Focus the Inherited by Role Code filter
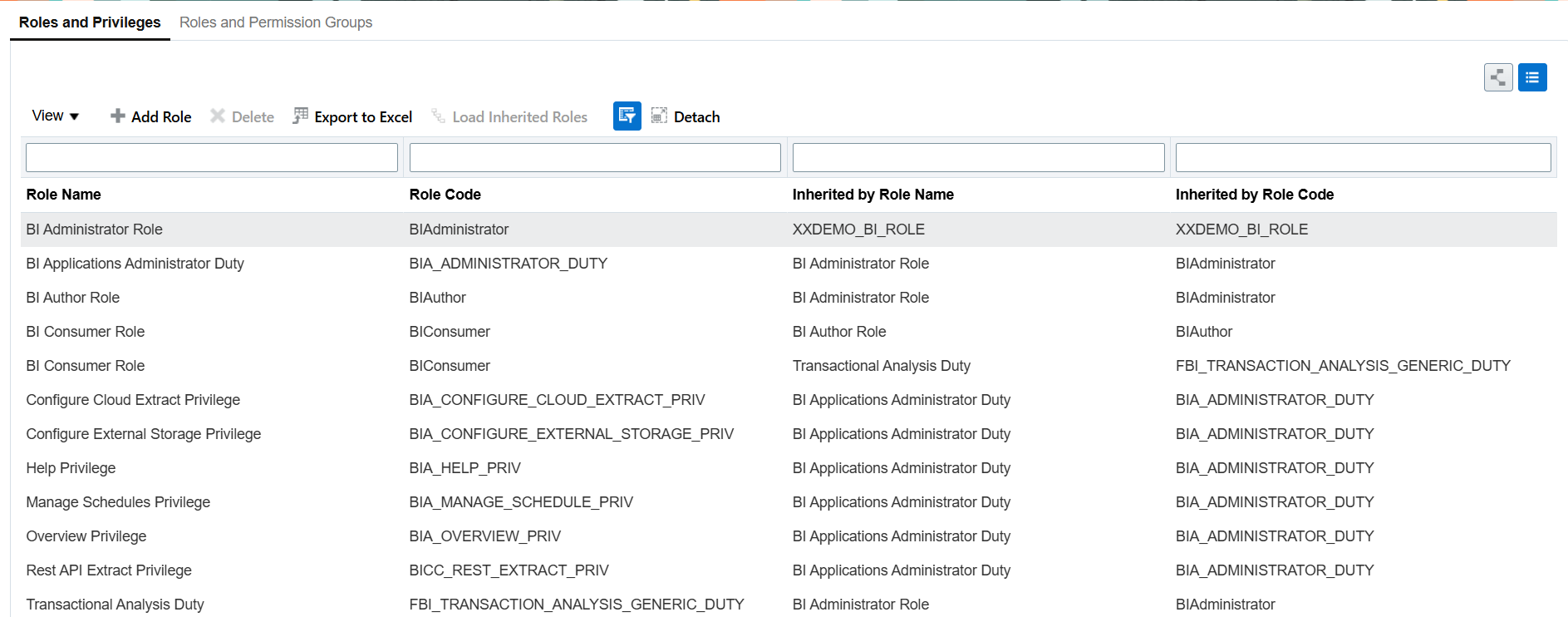This screenshot has width=1568, height=617. [x=1363, y=158]
